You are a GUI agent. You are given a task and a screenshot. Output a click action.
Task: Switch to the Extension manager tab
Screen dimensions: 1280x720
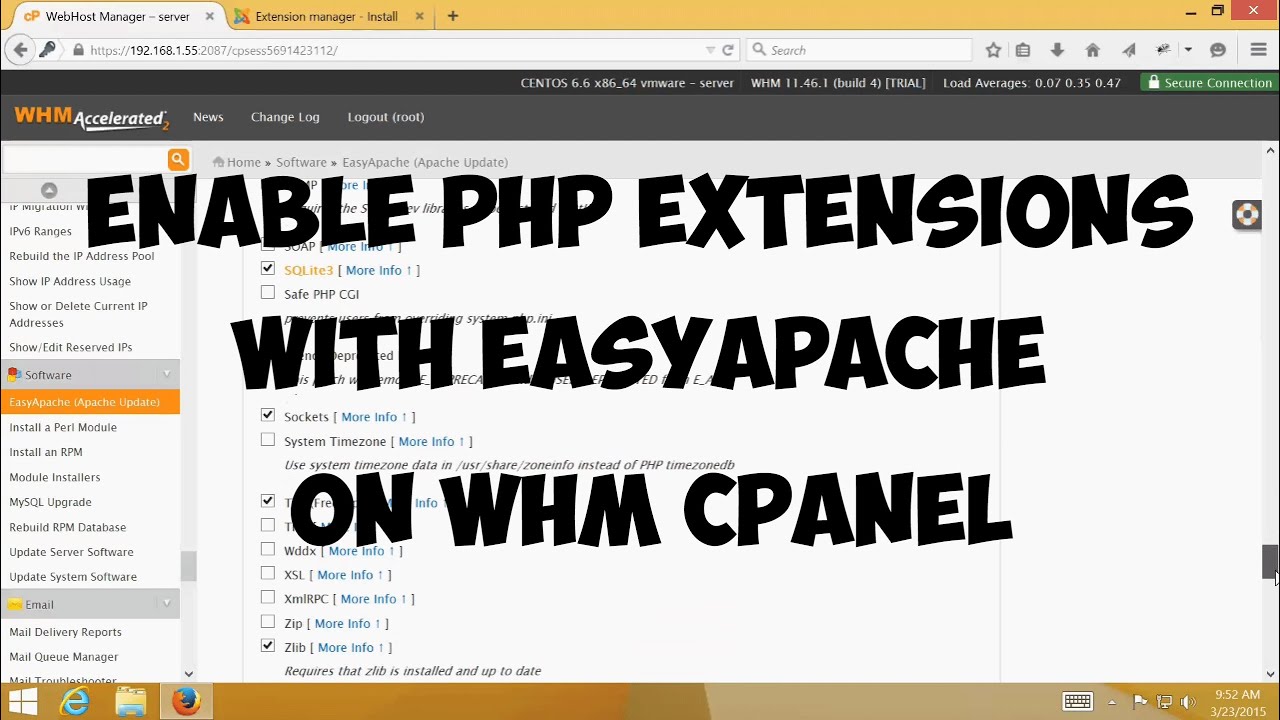click(x=326, y=16)
